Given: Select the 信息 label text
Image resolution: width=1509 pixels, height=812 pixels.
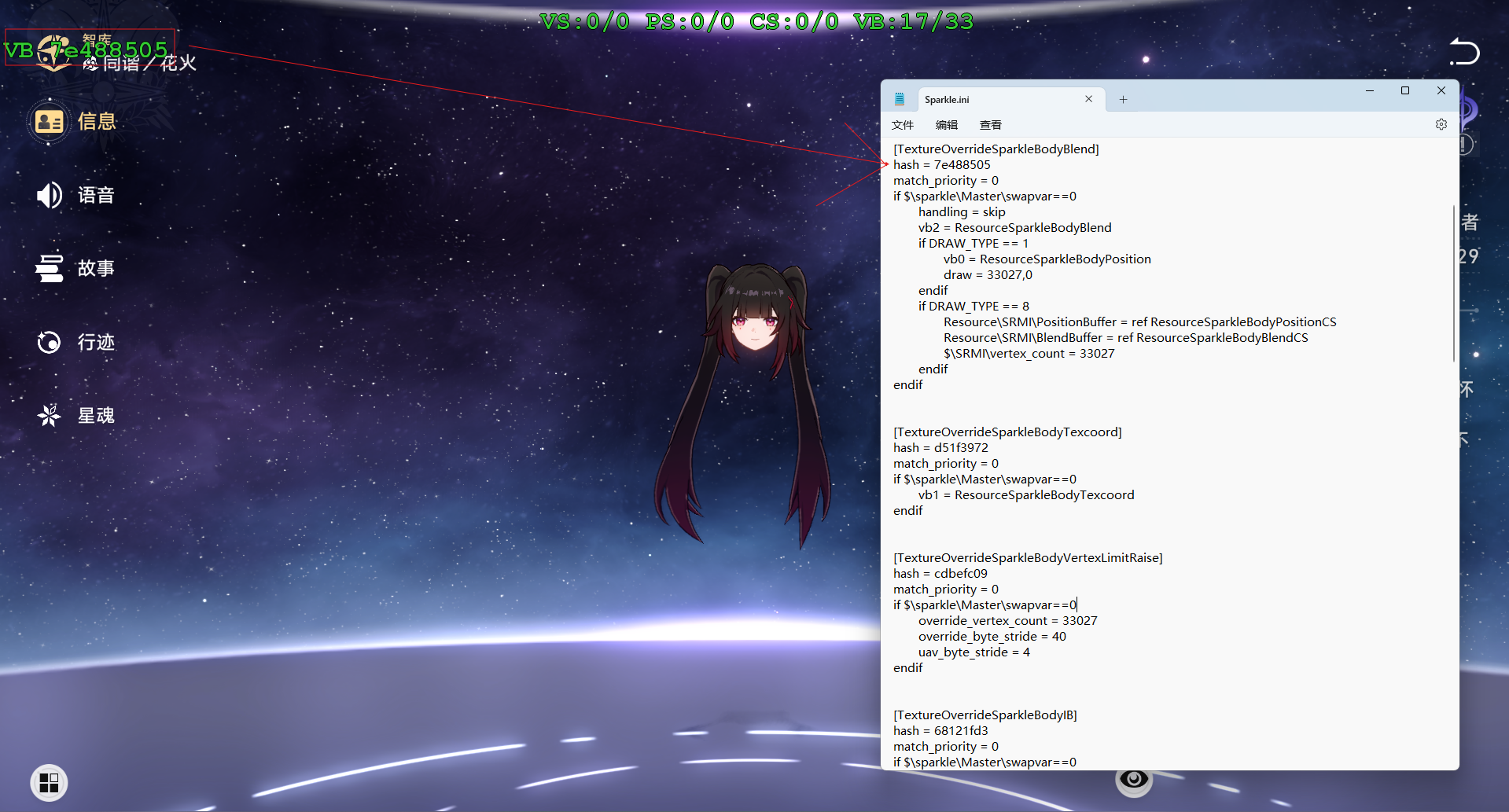Looking at the screenshot, I should (97, 122).
